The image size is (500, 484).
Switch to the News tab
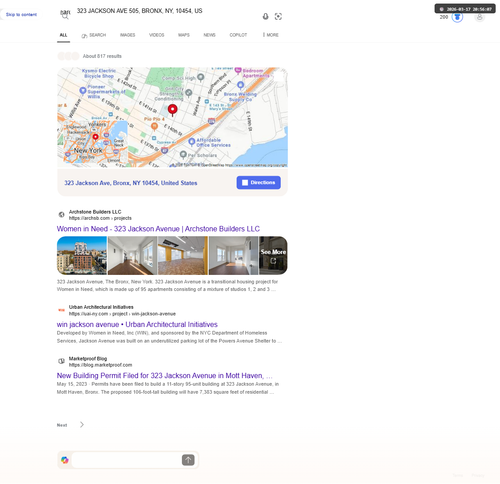point(209,35)
